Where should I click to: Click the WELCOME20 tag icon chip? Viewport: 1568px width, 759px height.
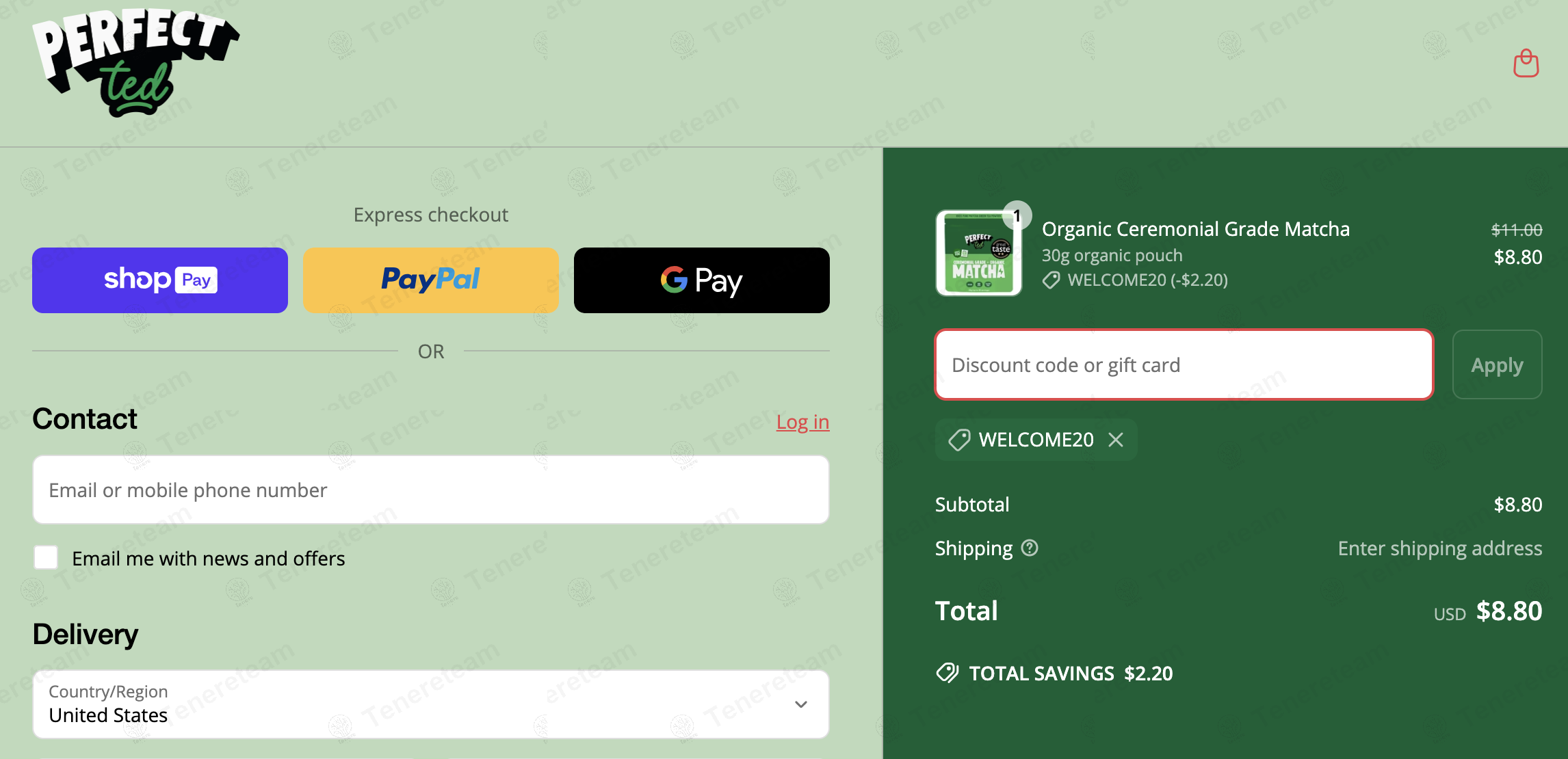click(959, 440)
